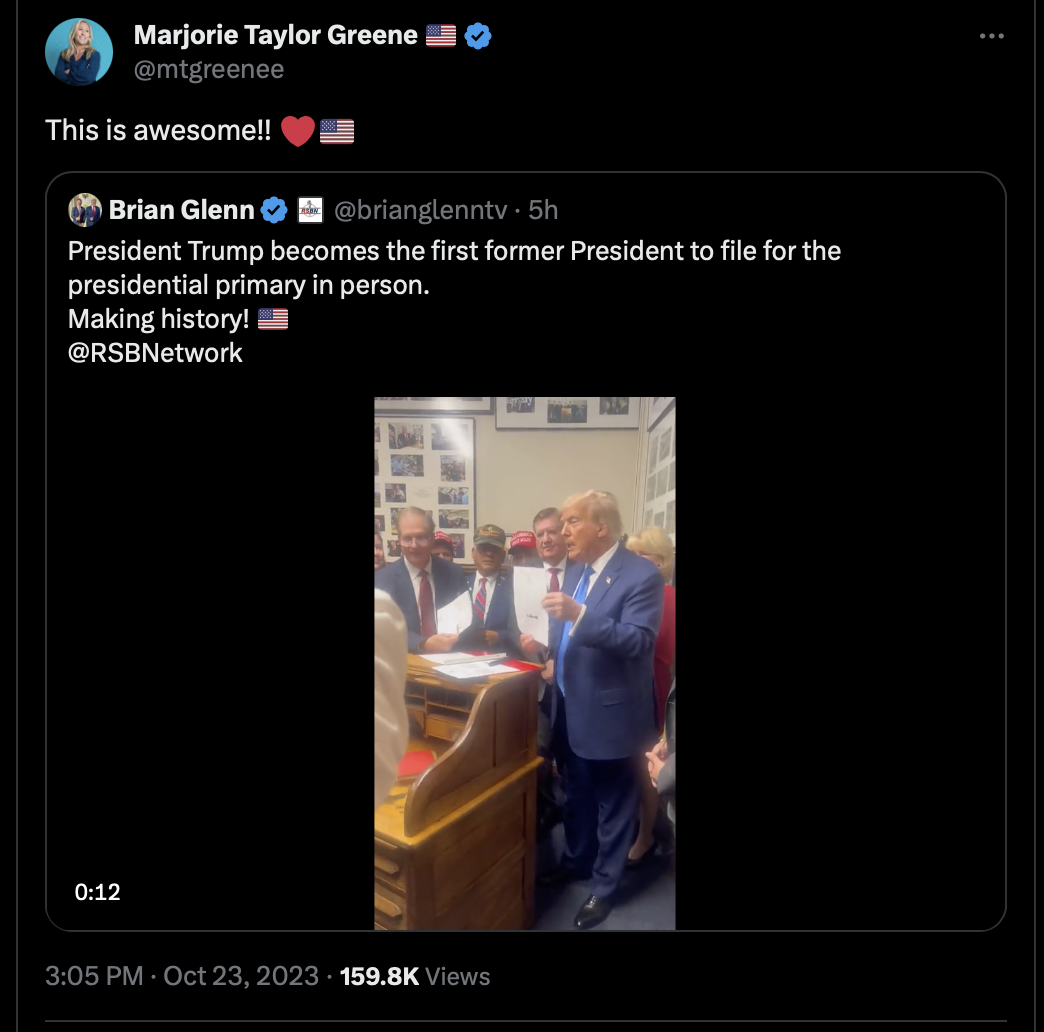
Task: Click the 0:12 video duration label
Action: click(98, 892)
